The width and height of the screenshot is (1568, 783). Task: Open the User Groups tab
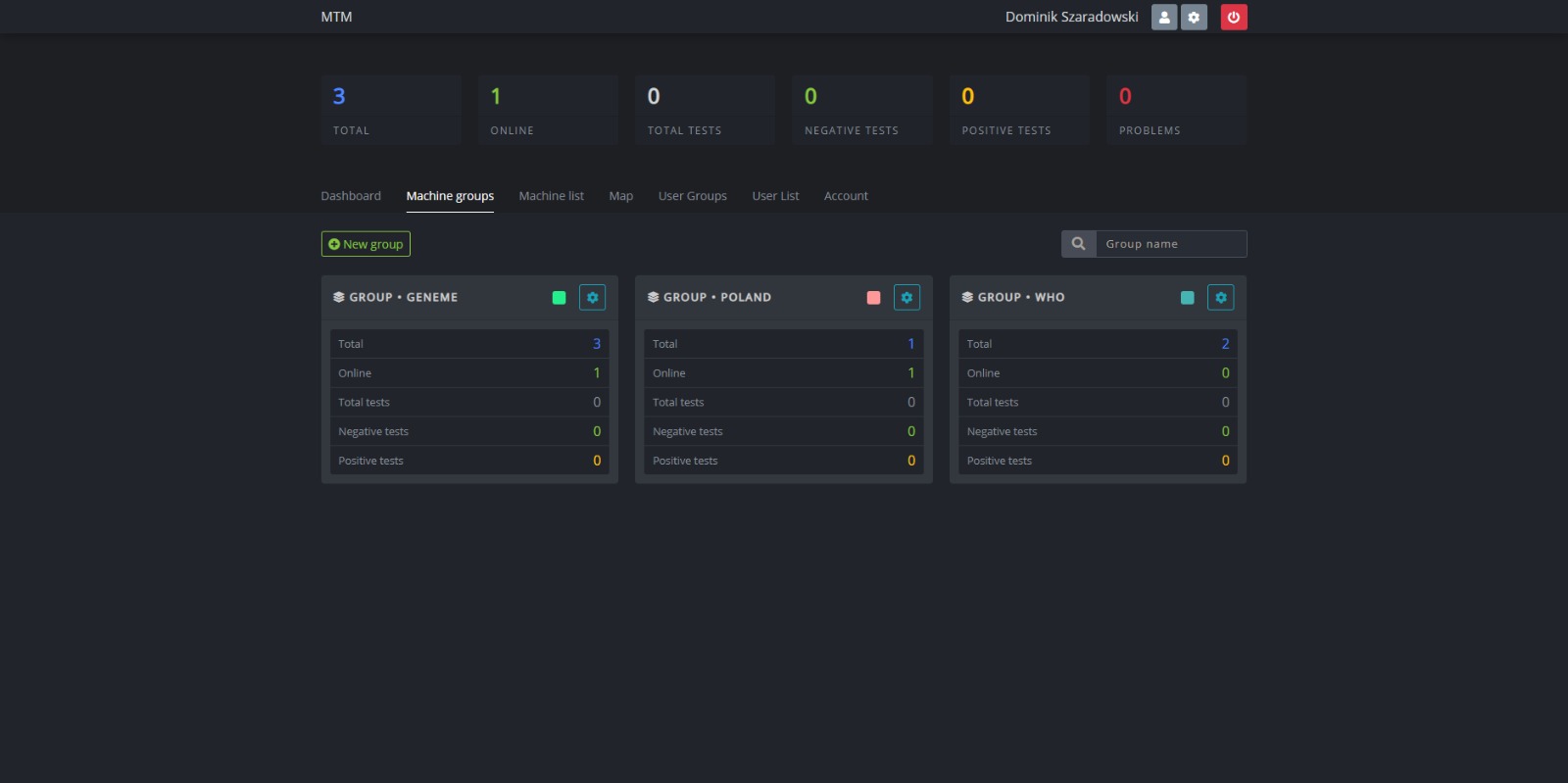(x=692, y=196)
